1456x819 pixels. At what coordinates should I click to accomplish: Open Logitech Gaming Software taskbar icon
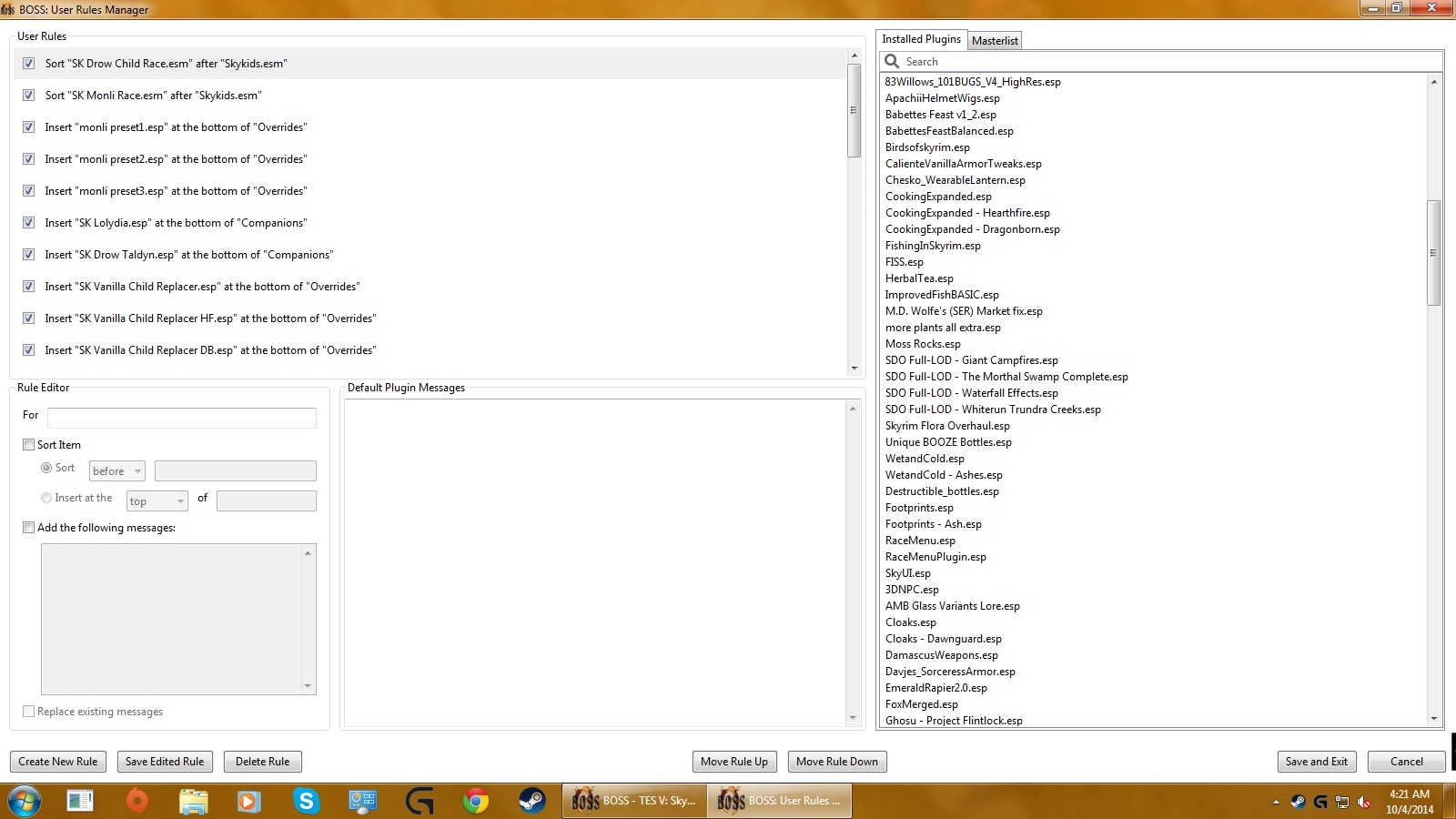coord(420,802)
